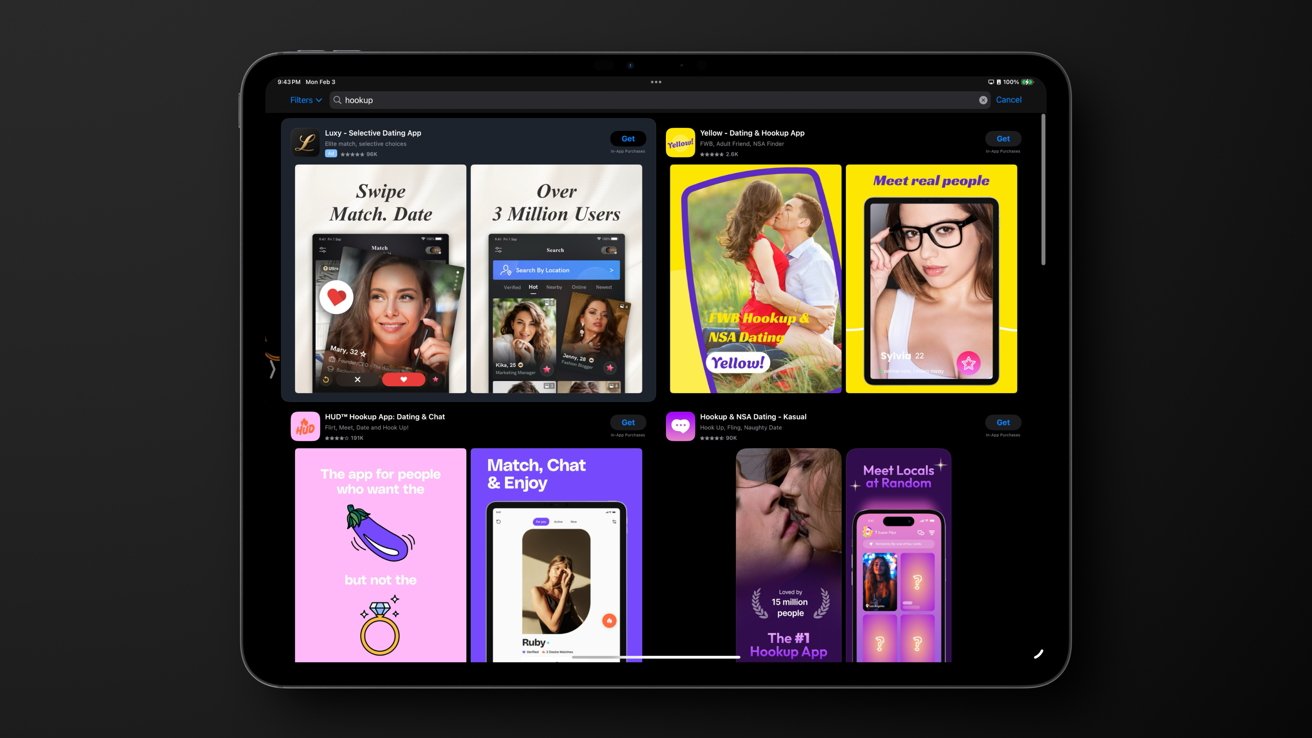The width and height of the screenshot is (1312, 738).
Task: Open the HUD app icon
Action: 305,426
